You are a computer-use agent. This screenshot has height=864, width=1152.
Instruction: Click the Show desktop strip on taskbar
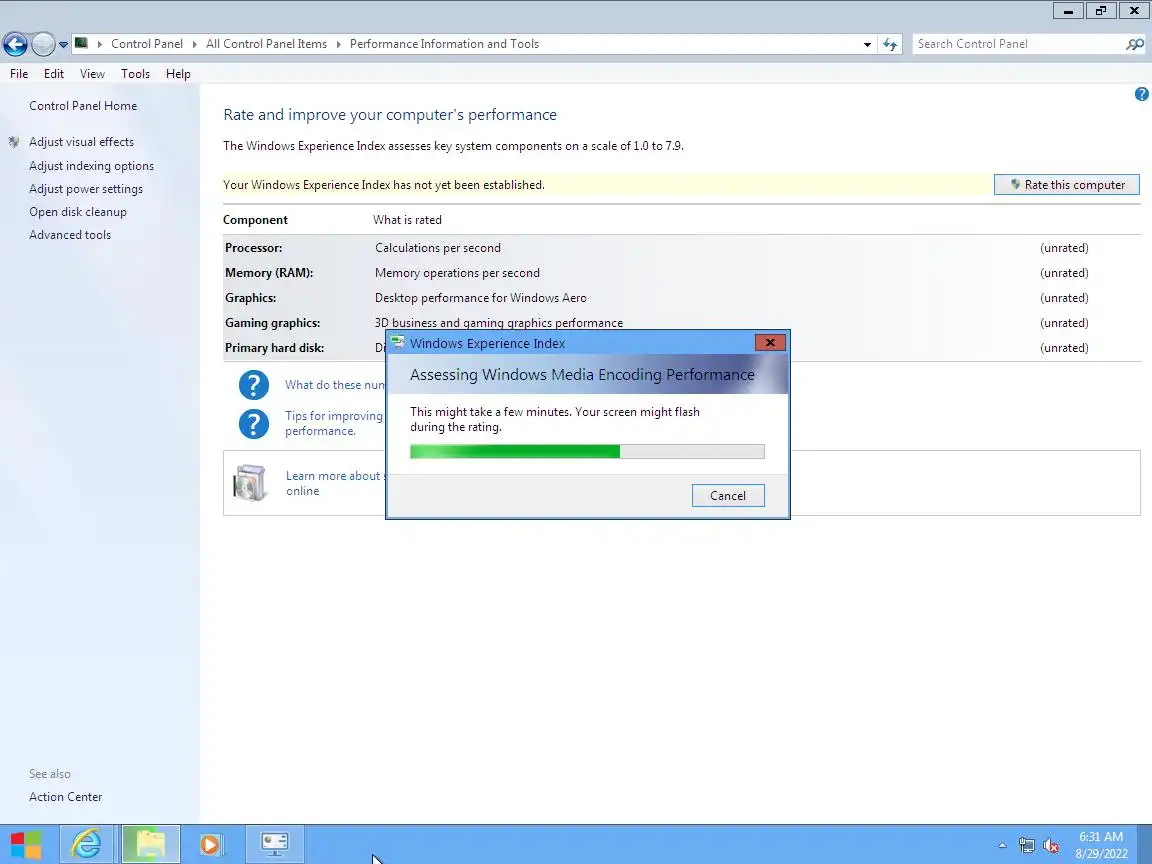pyautogui.click(x=1145, y=845)
